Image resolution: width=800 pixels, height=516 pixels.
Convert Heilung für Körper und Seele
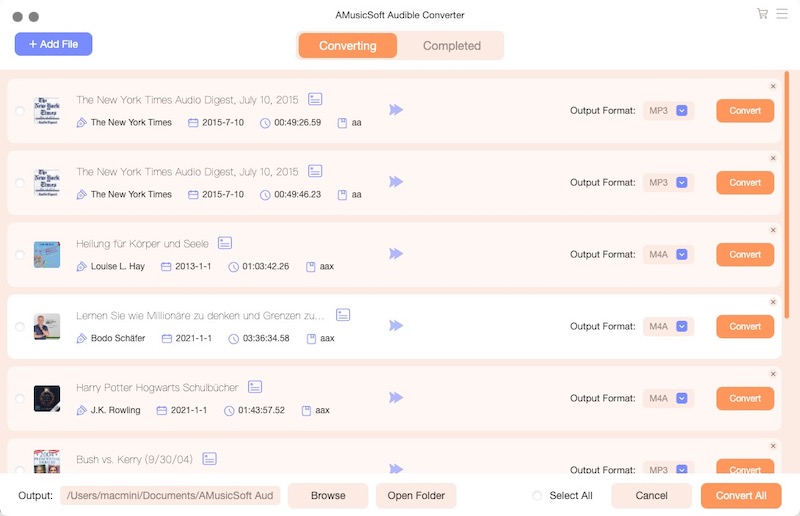(x=745, y=254)
